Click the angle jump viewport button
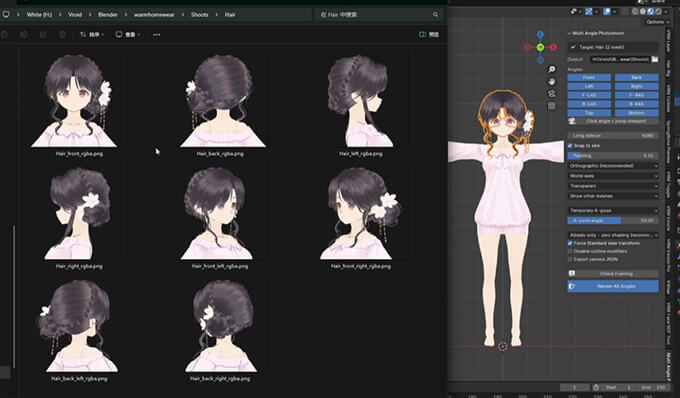 coord(613,121)
